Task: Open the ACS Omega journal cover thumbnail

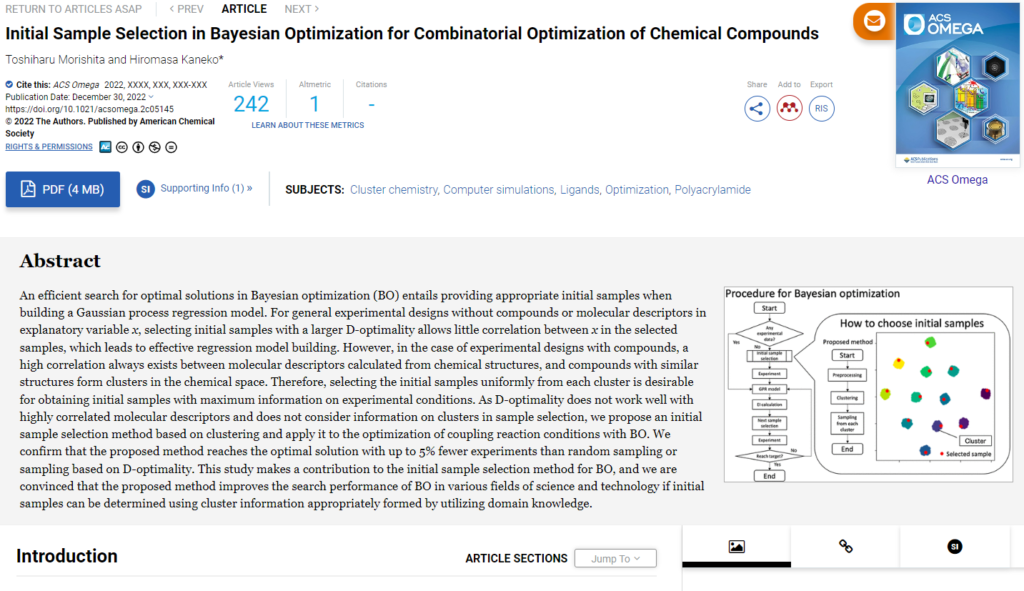Action: tap(957, 89)
